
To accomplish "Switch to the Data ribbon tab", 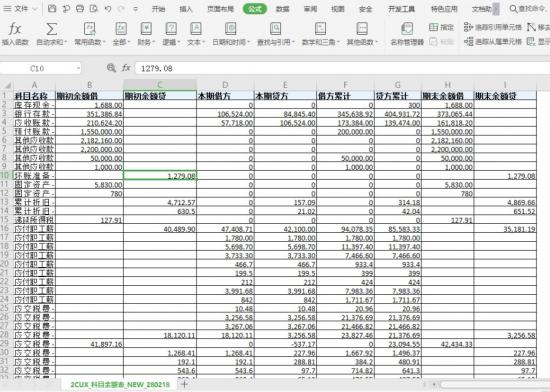I will (x=282, y=9).
